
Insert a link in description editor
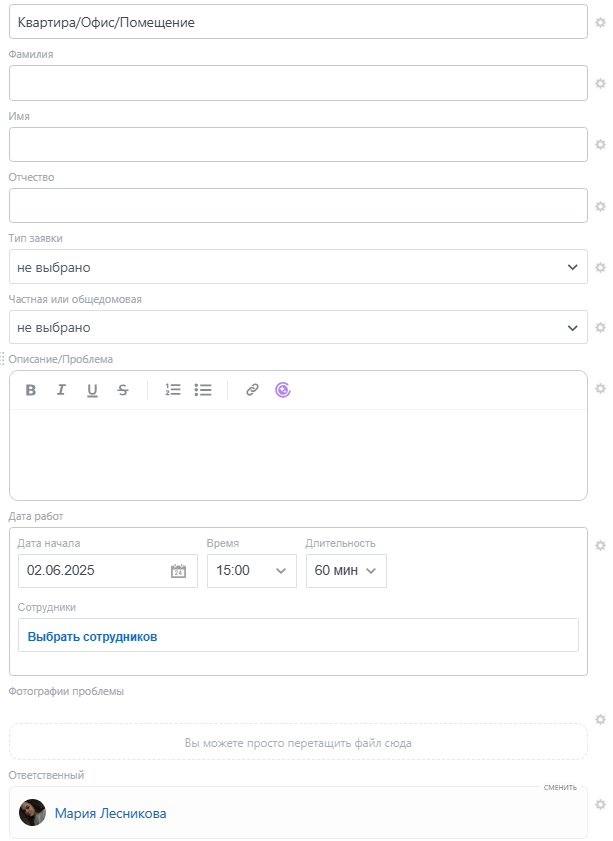tap(252, 390)
